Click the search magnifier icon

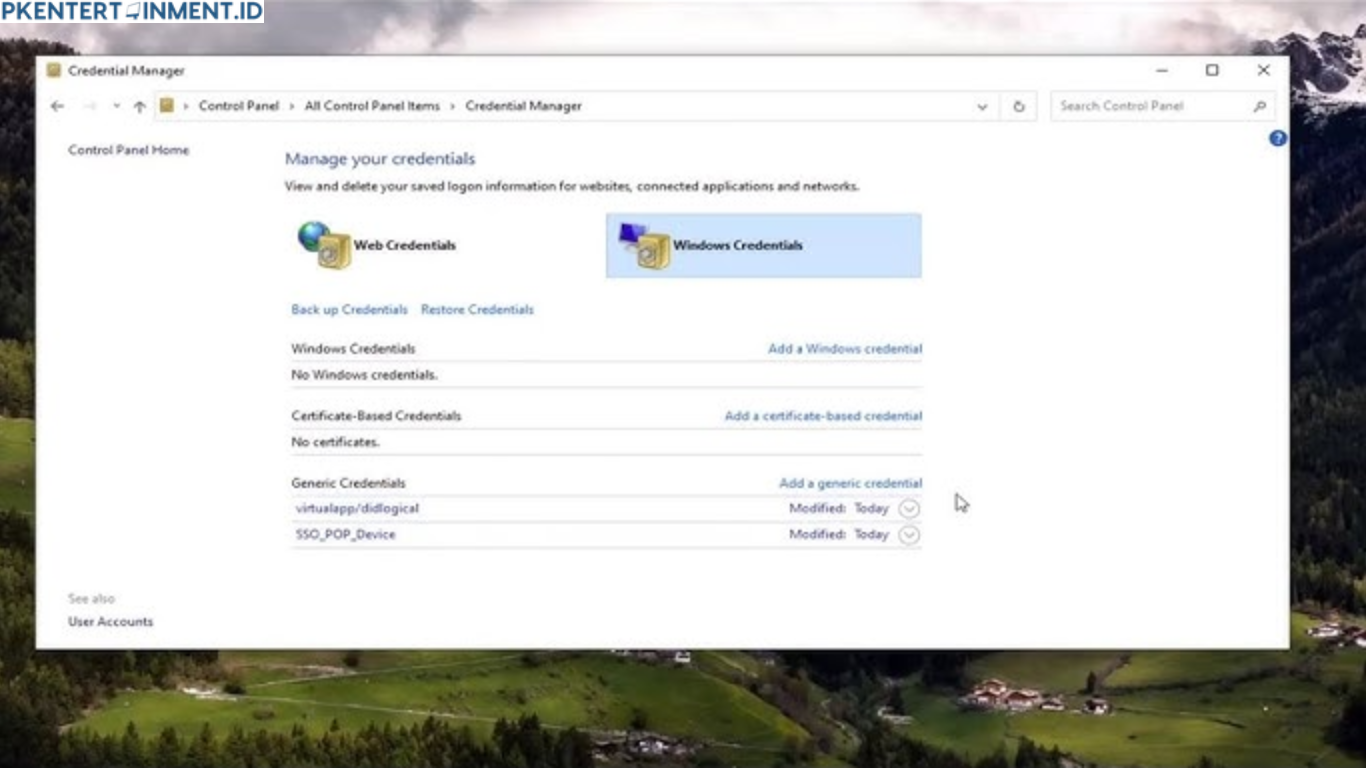click(x=1259, y=106)
